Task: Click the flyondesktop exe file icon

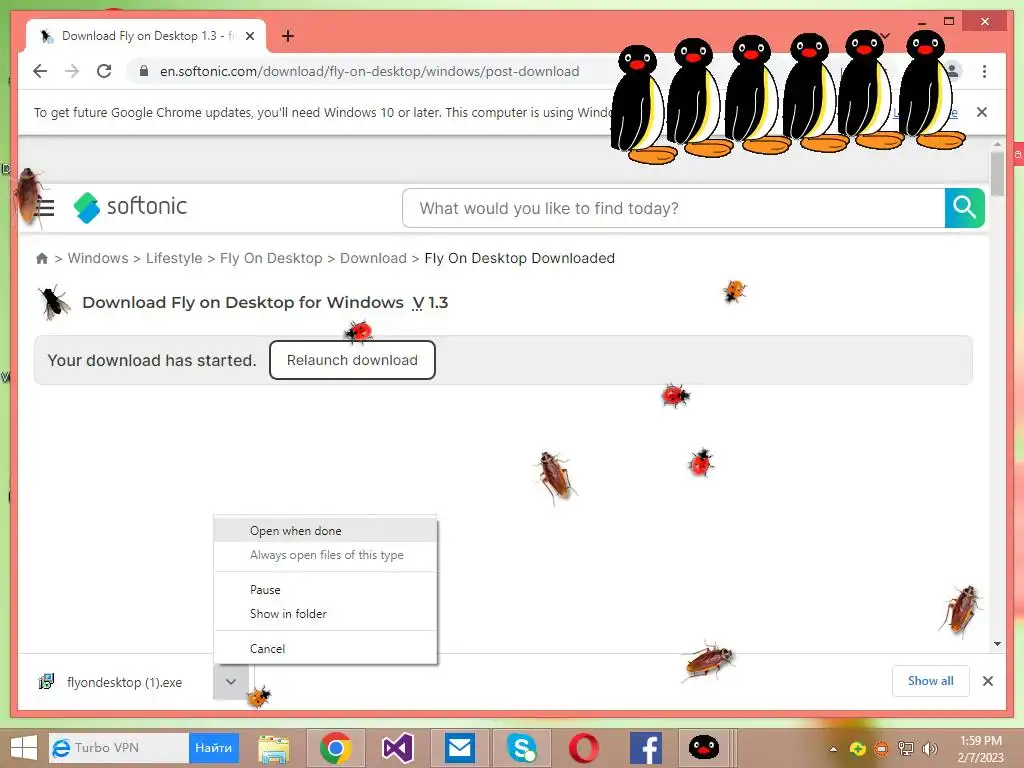Action: click(46, 682)
